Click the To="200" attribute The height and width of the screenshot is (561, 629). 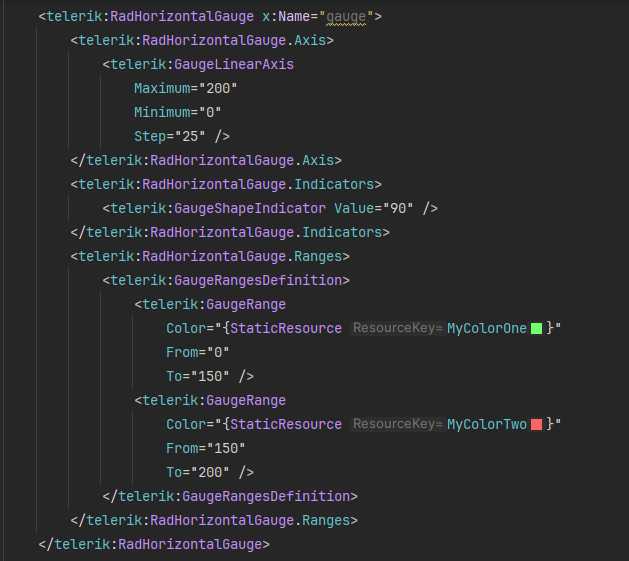click(198, 472)
